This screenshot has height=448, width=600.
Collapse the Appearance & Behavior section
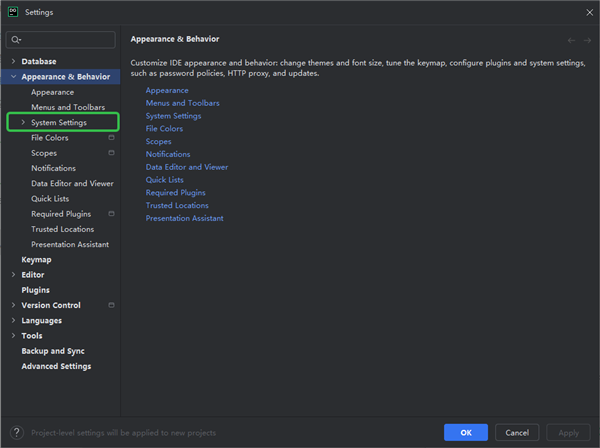(13, 77)
